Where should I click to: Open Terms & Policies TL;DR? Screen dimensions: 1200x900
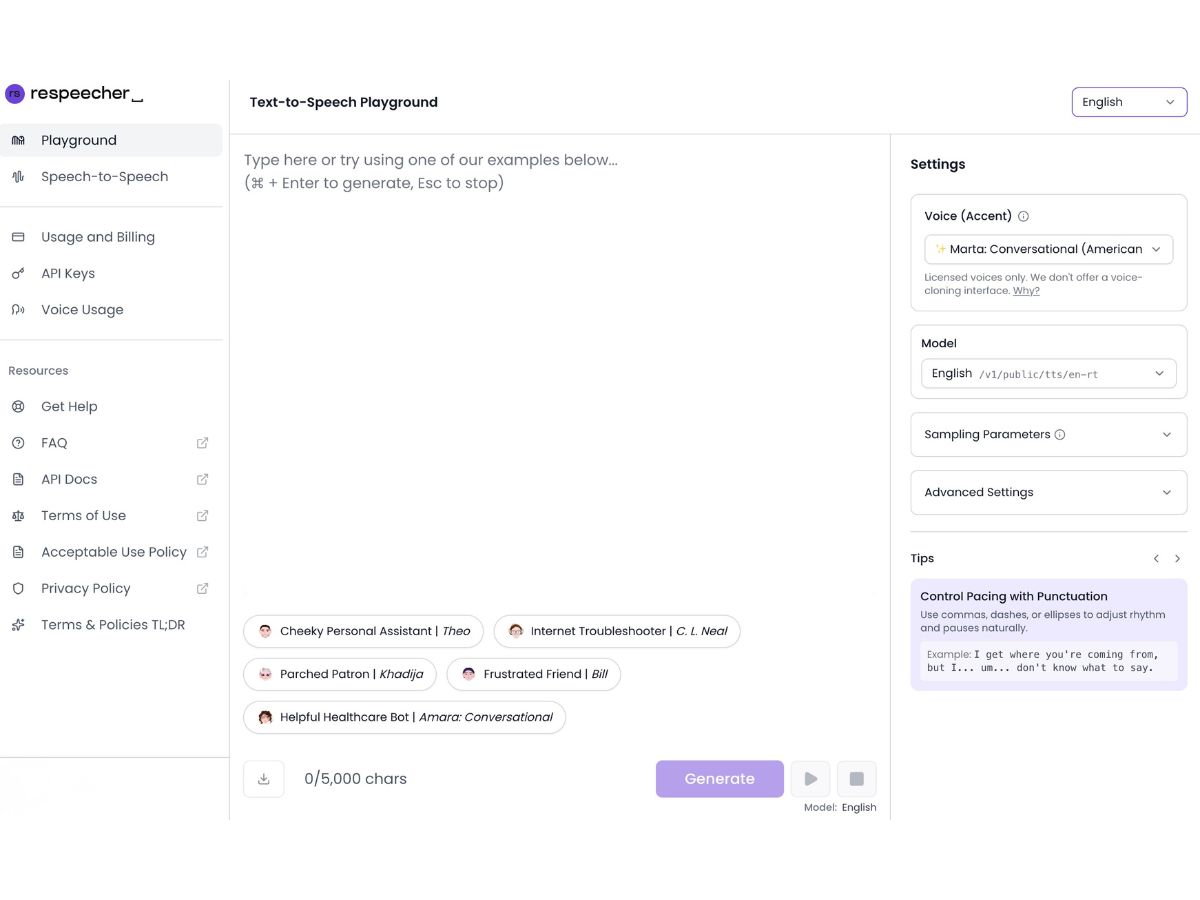pyautogui.click(x=111, y=625)
